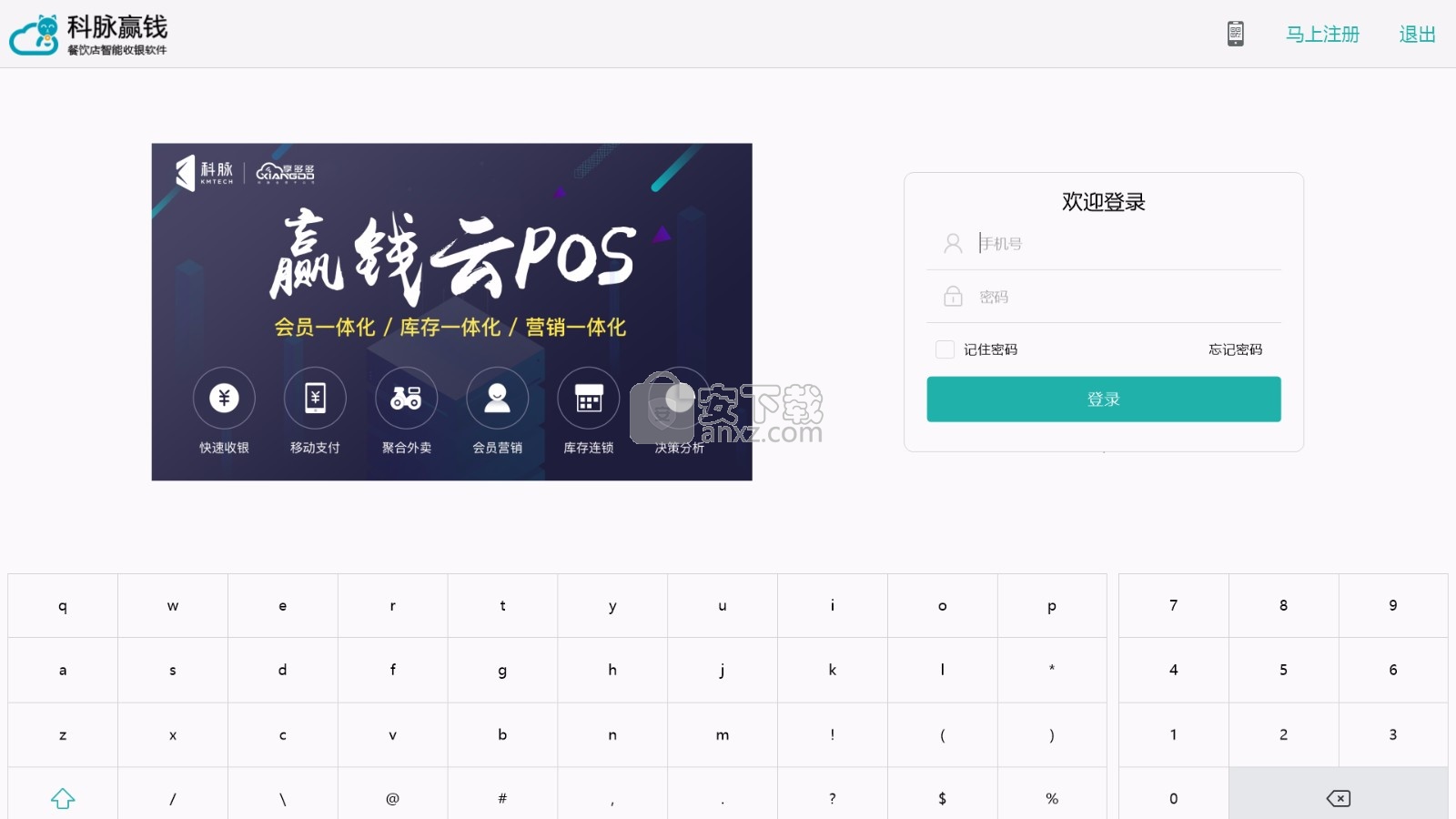Click 退出 to exit
Image resolution: width=1456 pixels, height=819 pixels.
[x=1417, y=35]
